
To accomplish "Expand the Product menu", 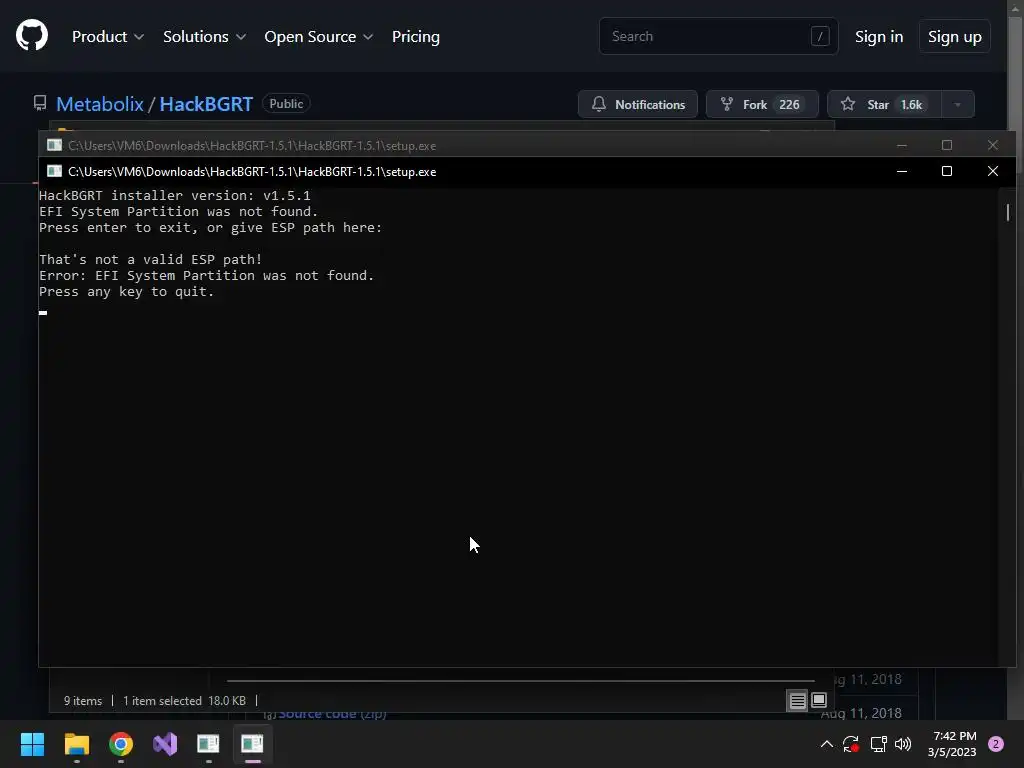I will [x=108, y=37].
